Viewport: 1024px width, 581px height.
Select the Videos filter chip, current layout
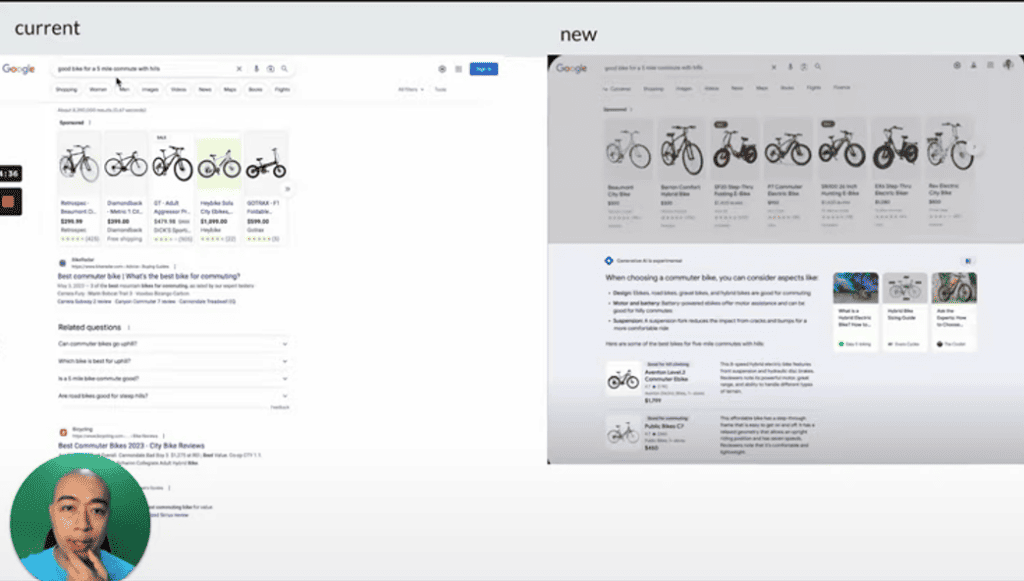coord(178,89)
